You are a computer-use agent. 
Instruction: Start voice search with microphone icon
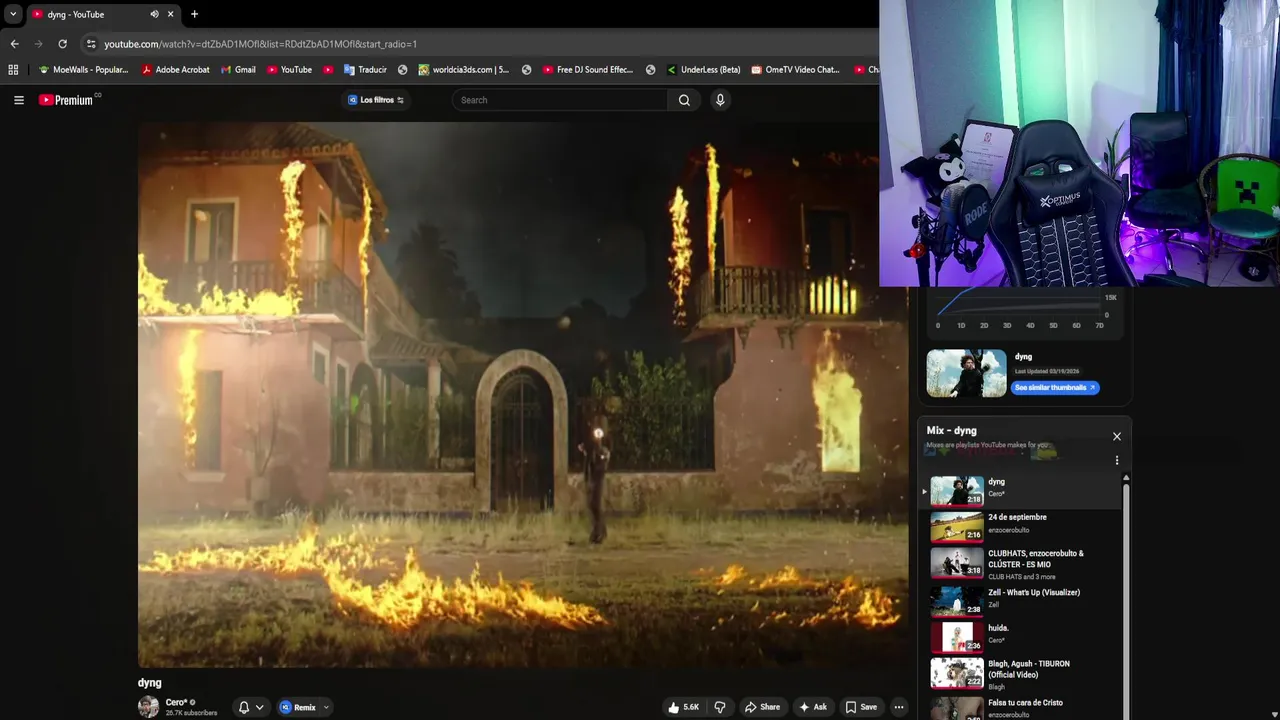click(x=719, y=100)
